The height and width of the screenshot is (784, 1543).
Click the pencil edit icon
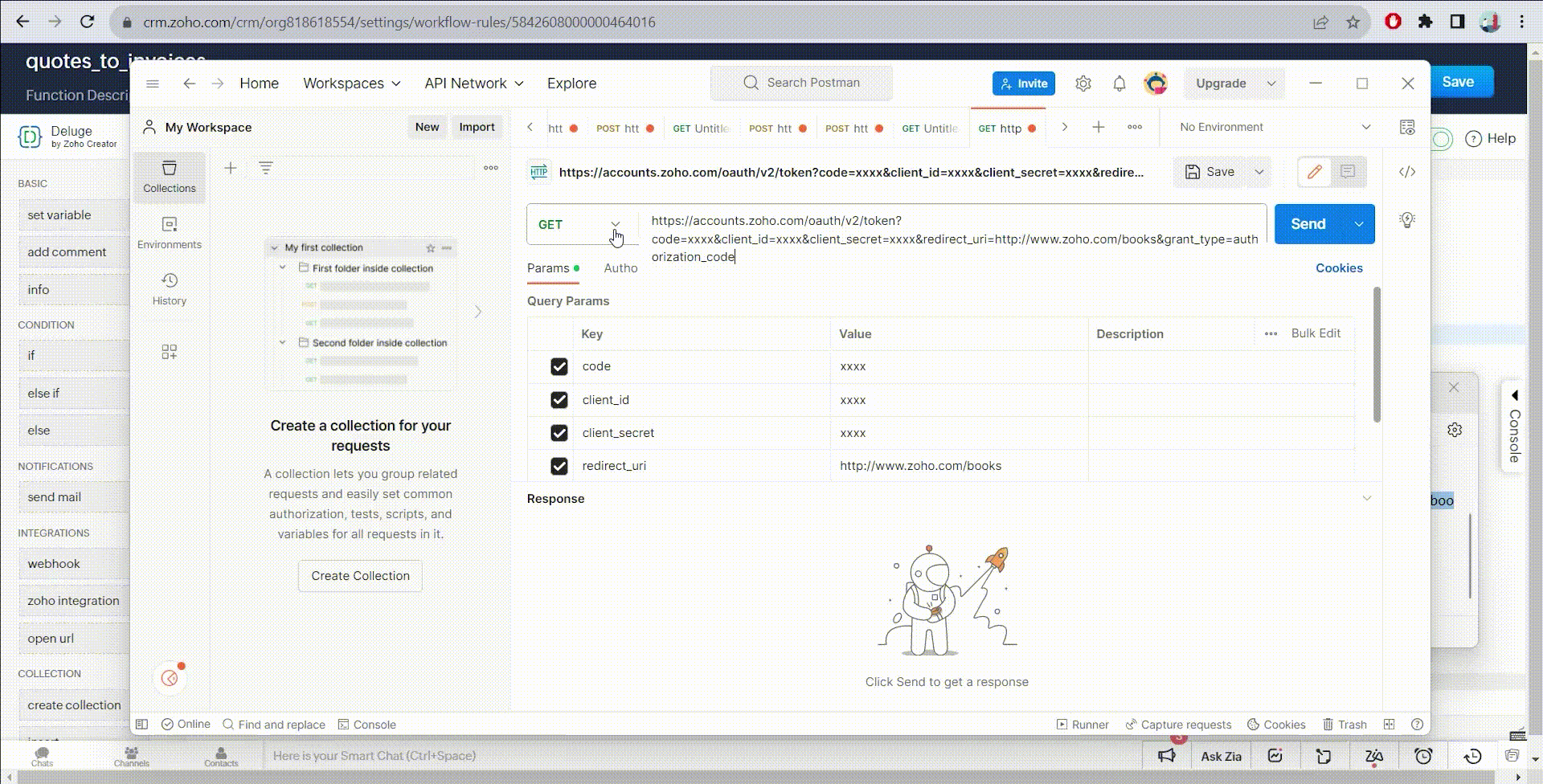[x=1314, y=172]
